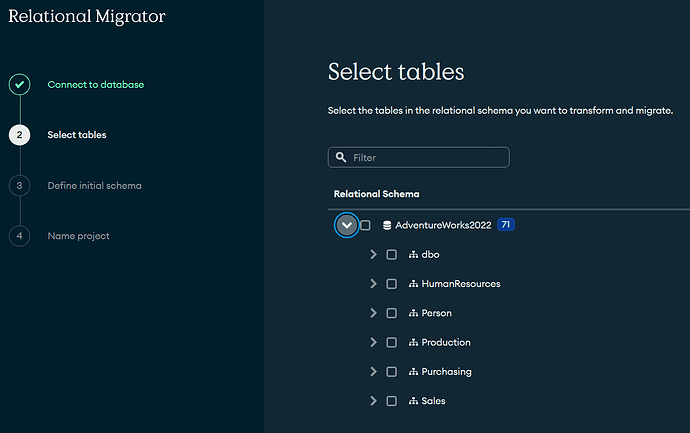Click the AdventureWorks2022 database icon
Viewport: 690px width, 433px height.
[x=386, y=225]
